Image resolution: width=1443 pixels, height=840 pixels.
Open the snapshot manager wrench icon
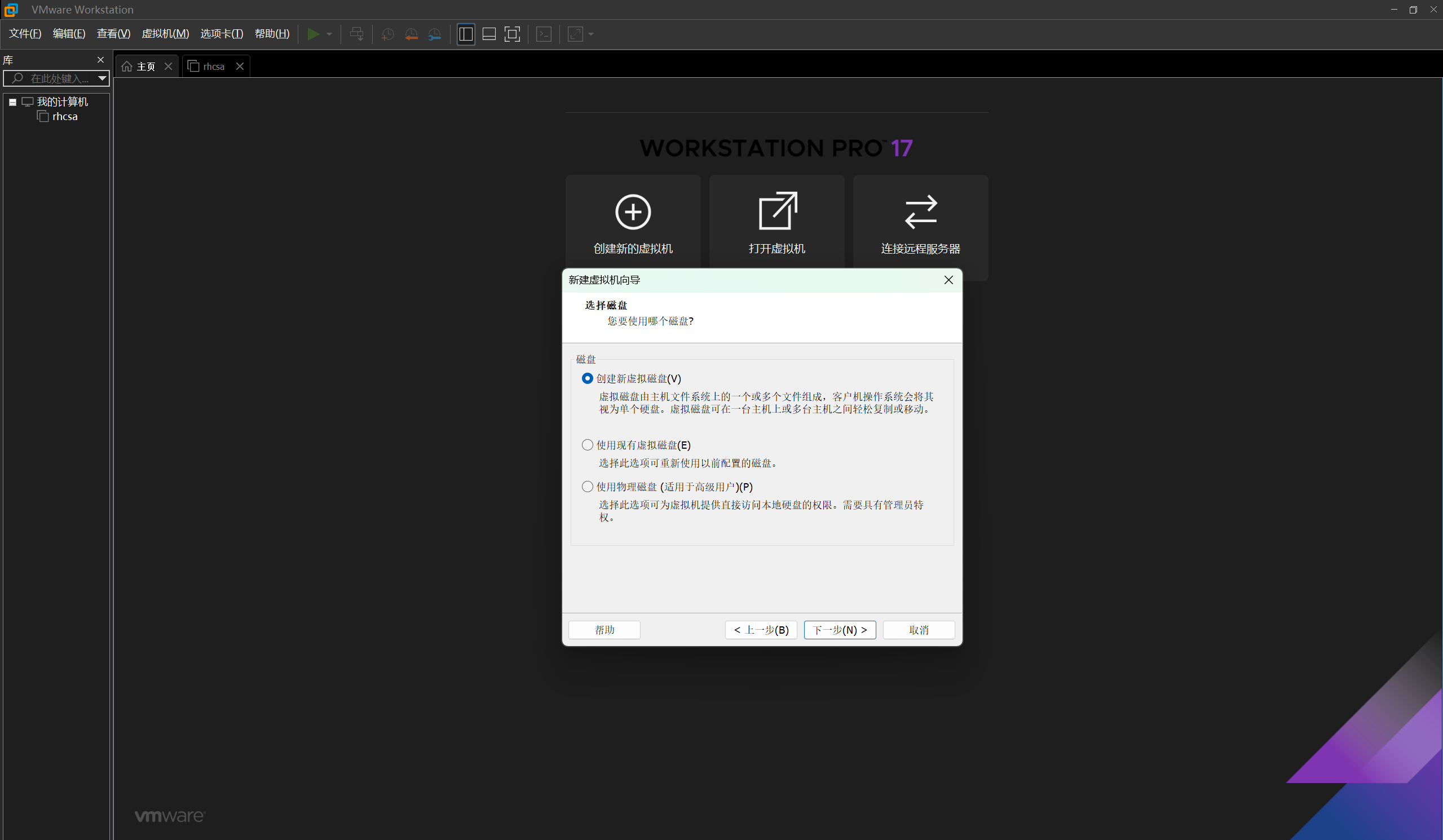[435, 34]
